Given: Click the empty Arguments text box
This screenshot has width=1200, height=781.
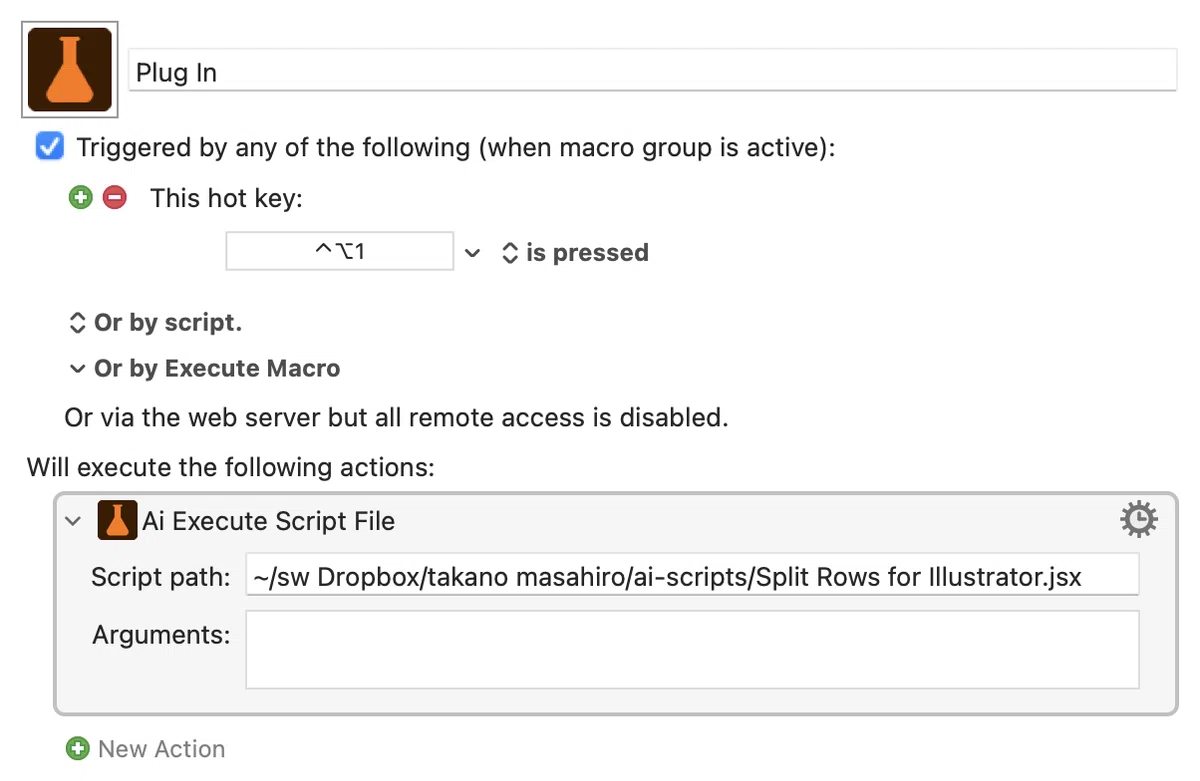Looking at the screenshot, I should click(x=692, y=649).
